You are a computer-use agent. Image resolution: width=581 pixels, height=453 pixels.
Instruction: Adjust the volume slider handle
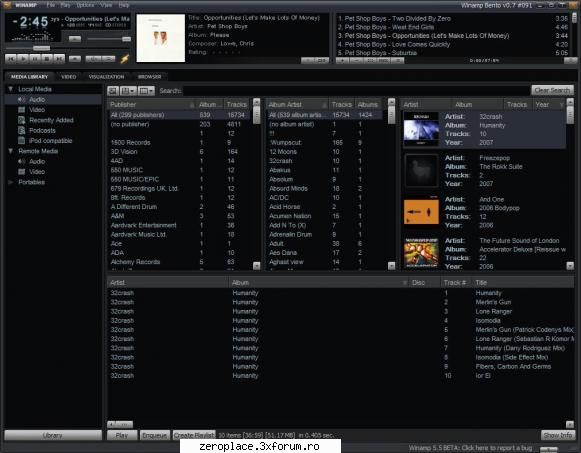pyautogui.click(x=126, y=39)
